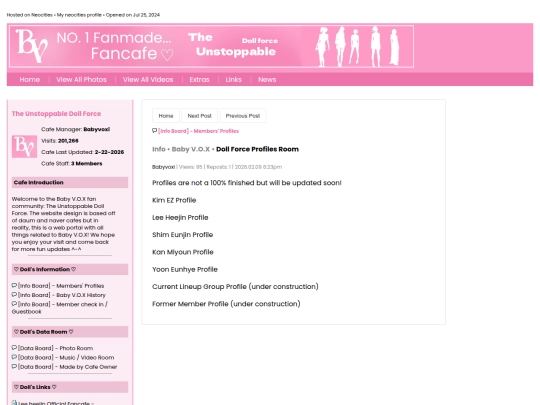This screenshot has width=540, height=405.
Task: Click bubble icon next to Baby V.O.X History
Action: [x=14, y=295]
